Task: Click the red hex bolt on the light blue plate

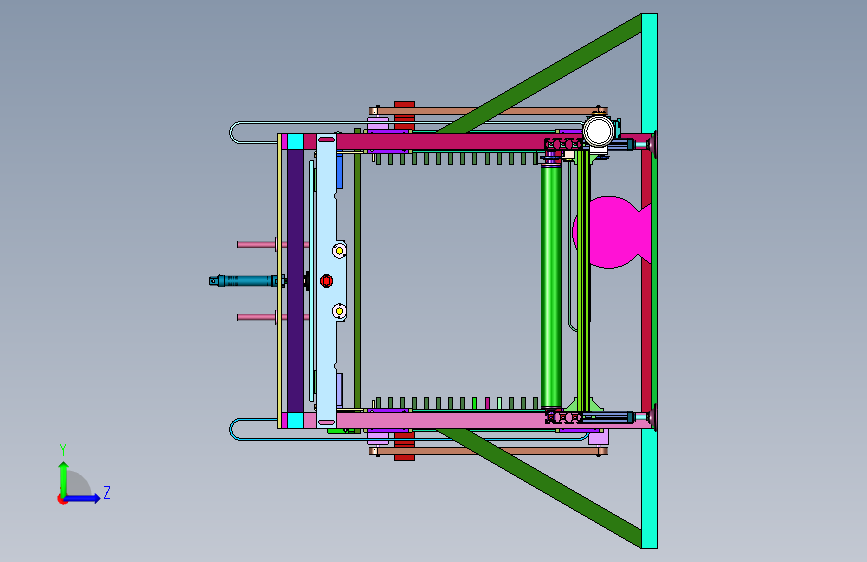Action: pos(326,281)
